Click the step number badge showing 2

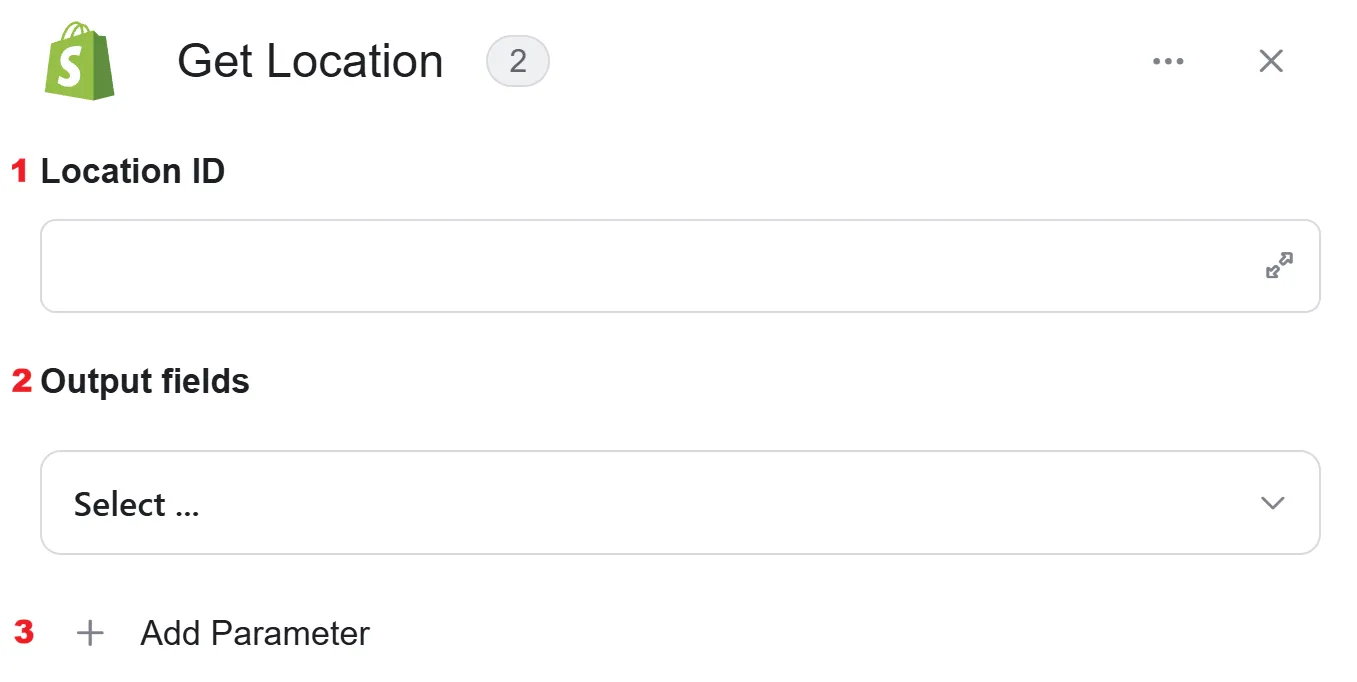tap(518, 61)
